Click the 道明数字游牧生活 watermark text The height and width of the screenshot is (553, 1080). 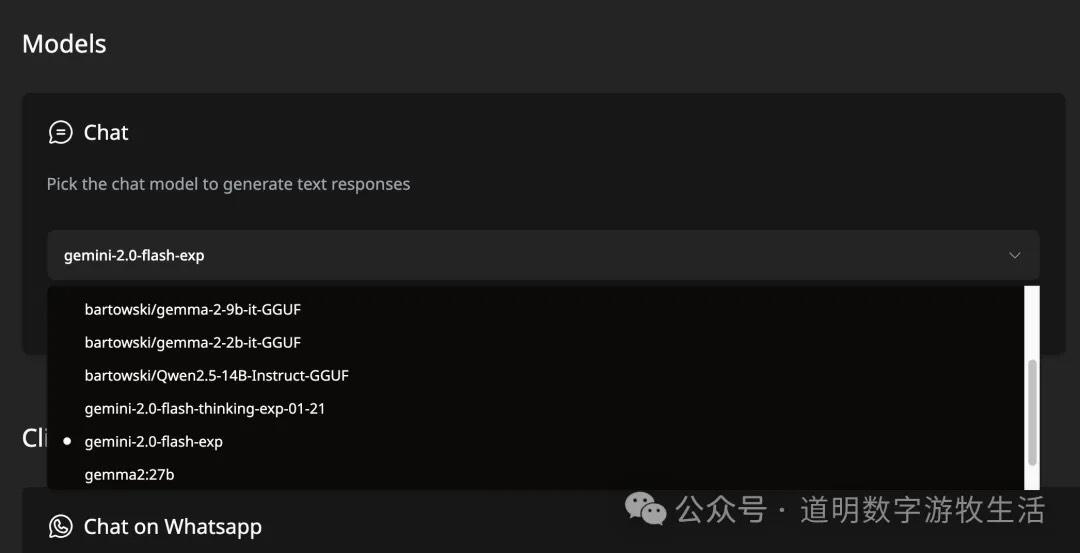[922, 510]
